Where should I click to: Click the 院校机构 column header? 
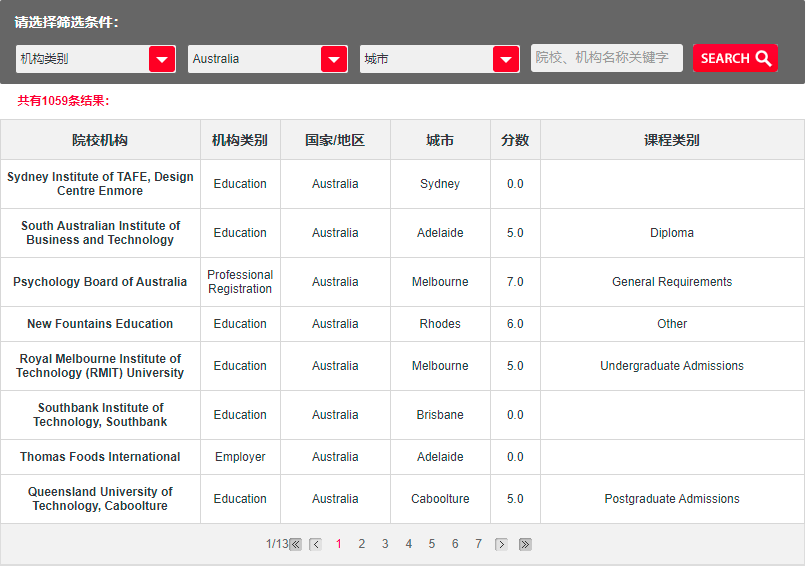click(x=100, y=140)
